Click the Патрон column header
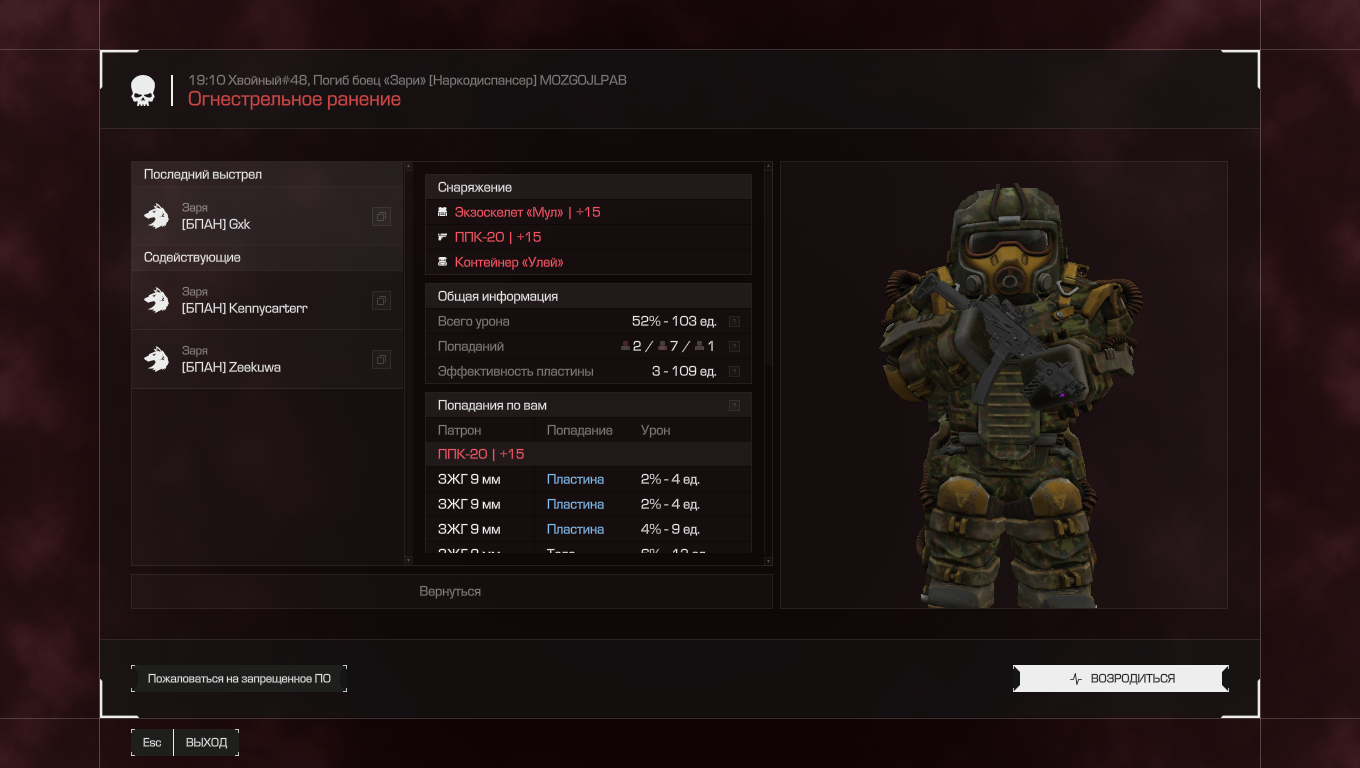Viewport: 1360px width, 768px height. coord(459,430)
